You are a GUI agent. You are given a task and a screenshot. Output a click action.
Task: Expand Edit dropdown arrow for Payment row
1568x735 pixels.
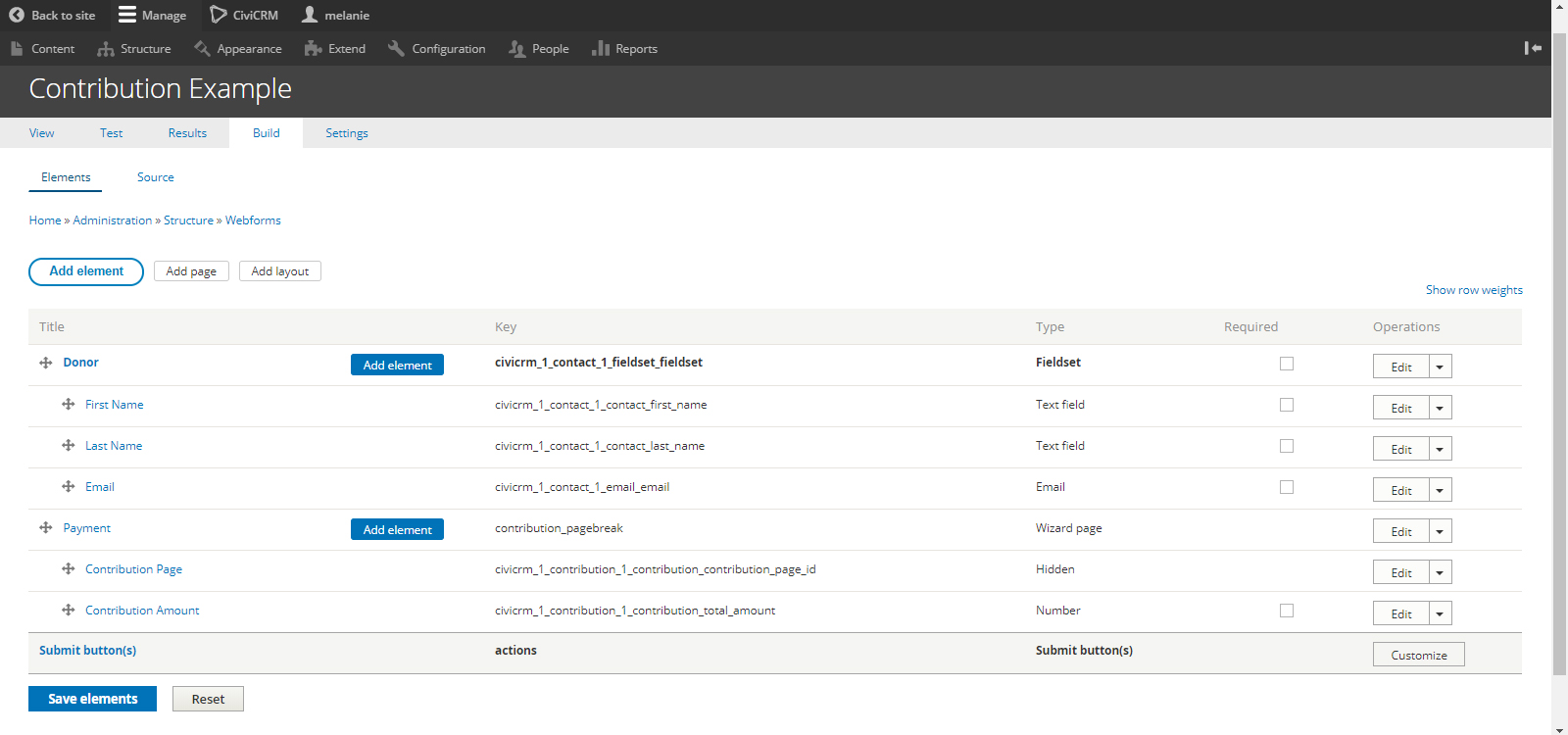pos(1440,531)
